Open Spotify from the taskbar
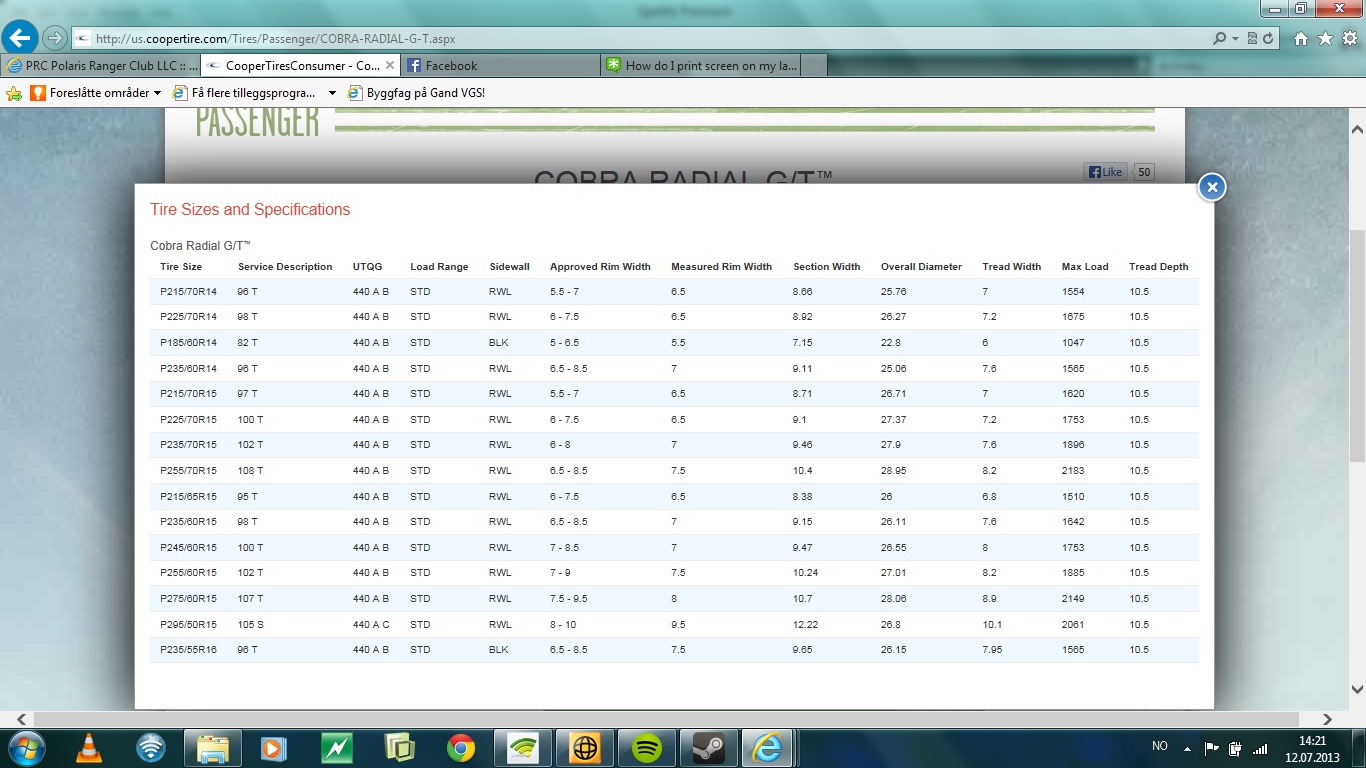 (x=647, y=747)
